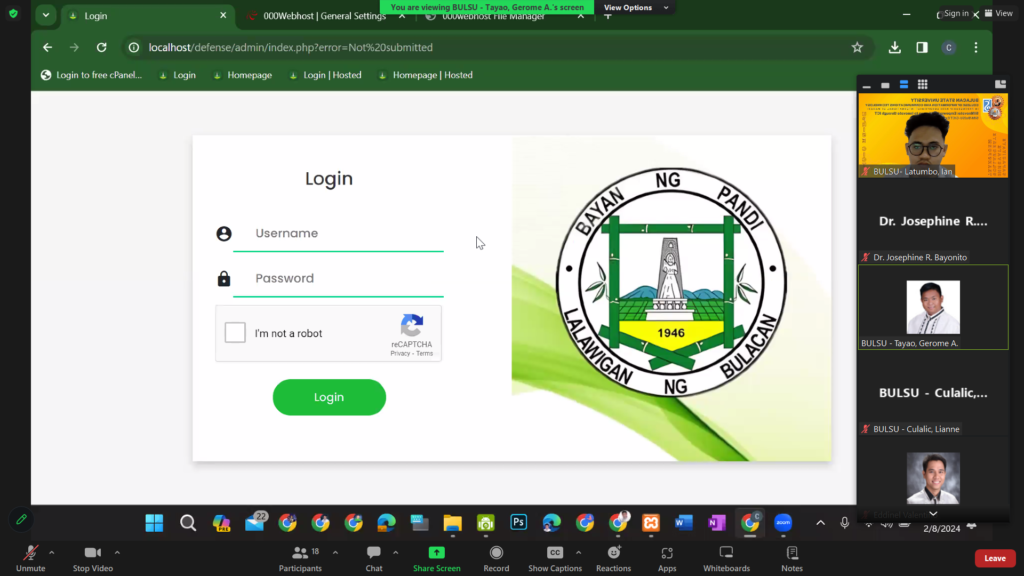Leave the Zoom meeting
This screenshot has height=576, width=1024.
click(x=994, y=558)
